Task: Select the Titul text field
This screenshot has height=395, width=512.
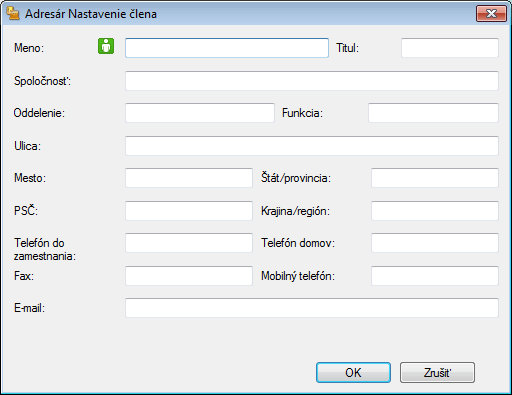Action: click(450, 48)
